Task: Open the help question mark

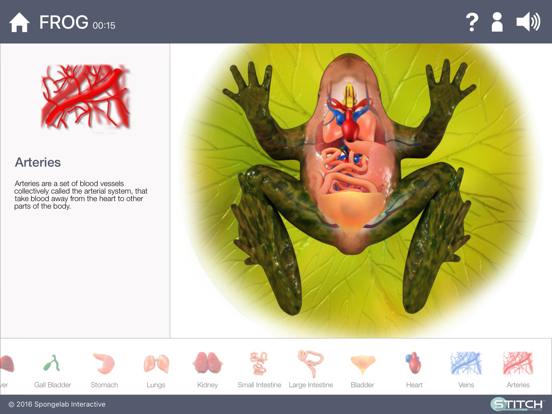Action: point(472,22)
